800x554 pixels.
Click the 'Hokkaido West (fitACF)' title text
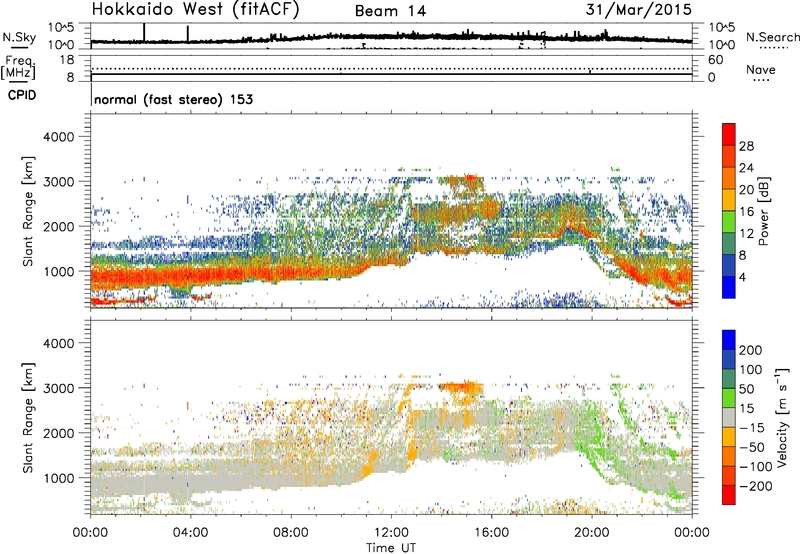[x=195, y=10]
